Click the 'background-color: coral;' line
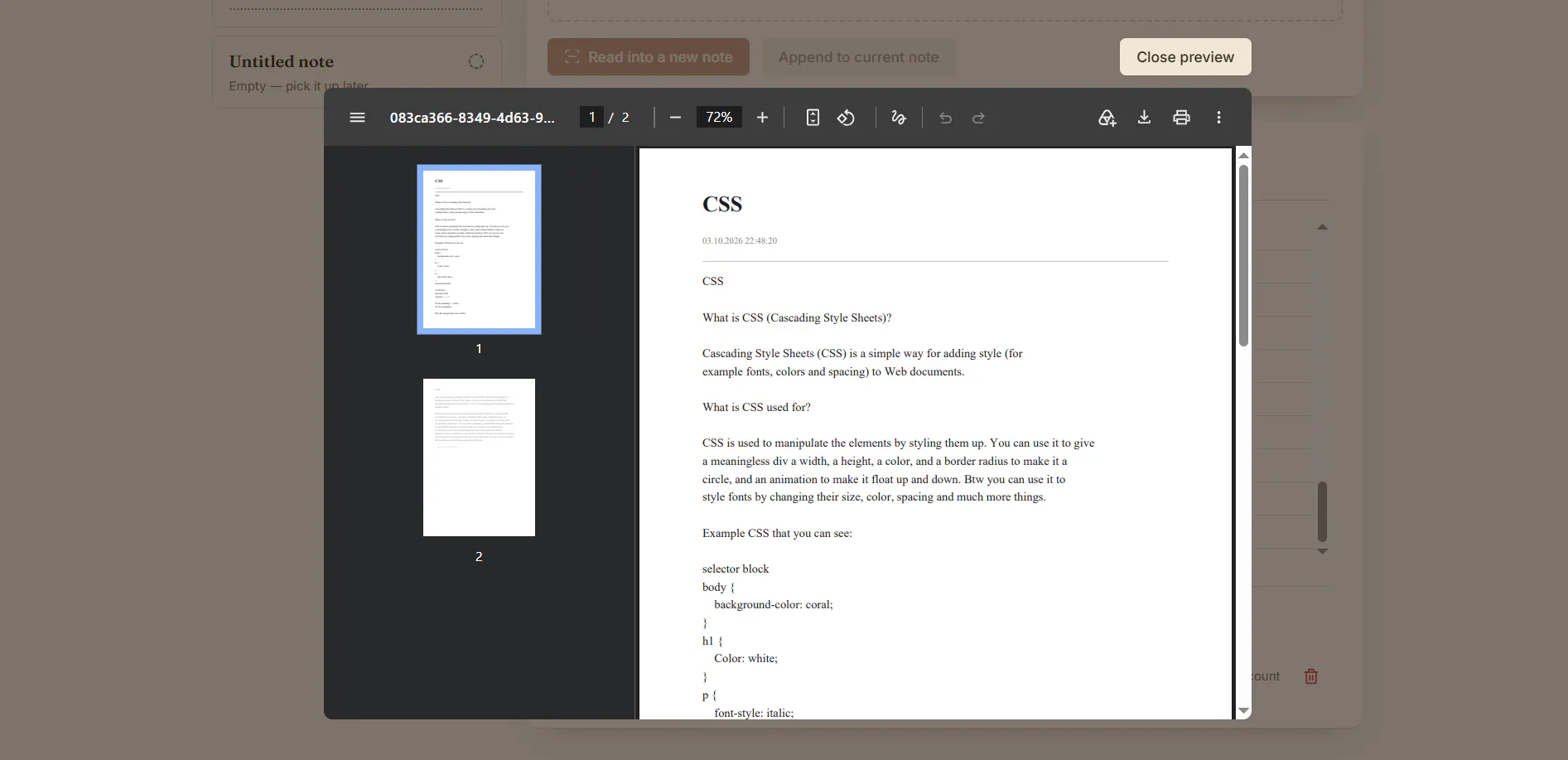This screenshot has width=1568, height=760. (774, 604)
